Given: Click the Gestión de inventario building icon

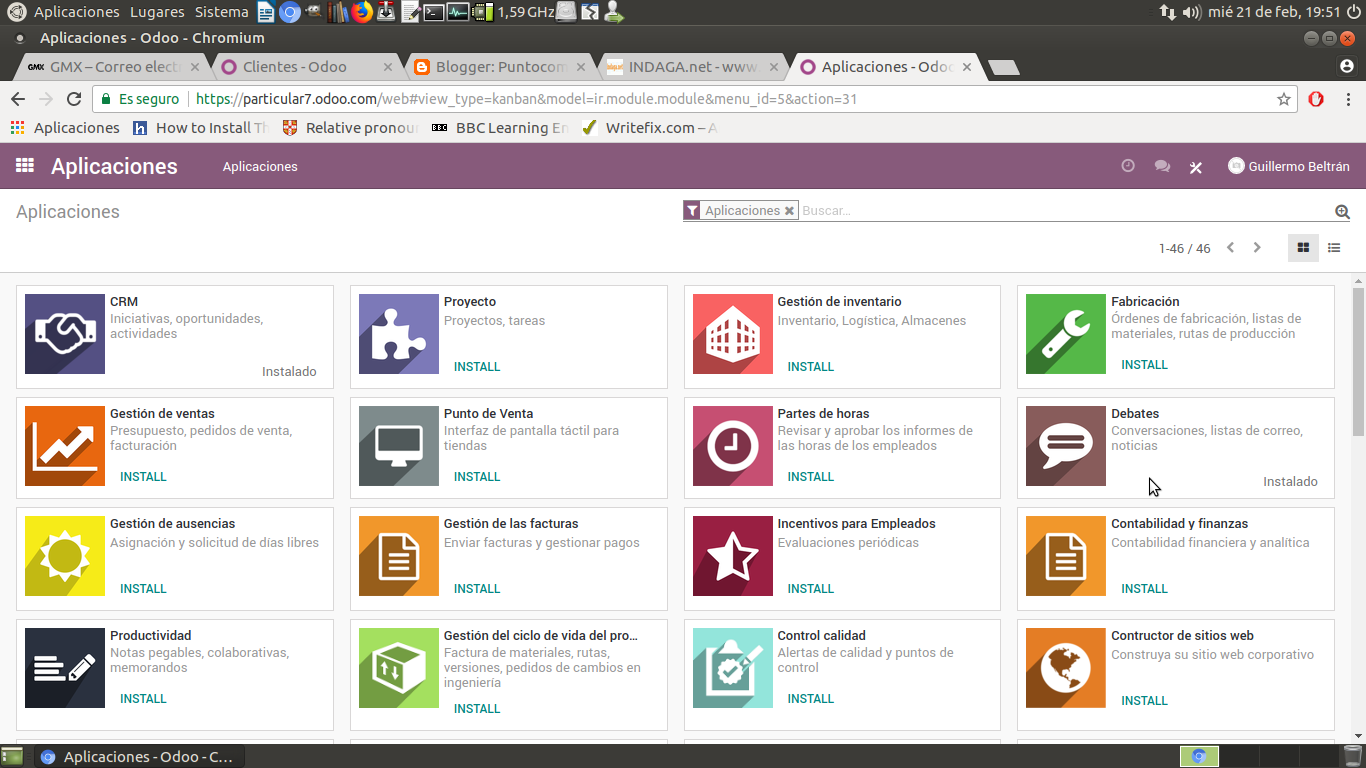Looking at the screenshot, I should click(733, 334).
